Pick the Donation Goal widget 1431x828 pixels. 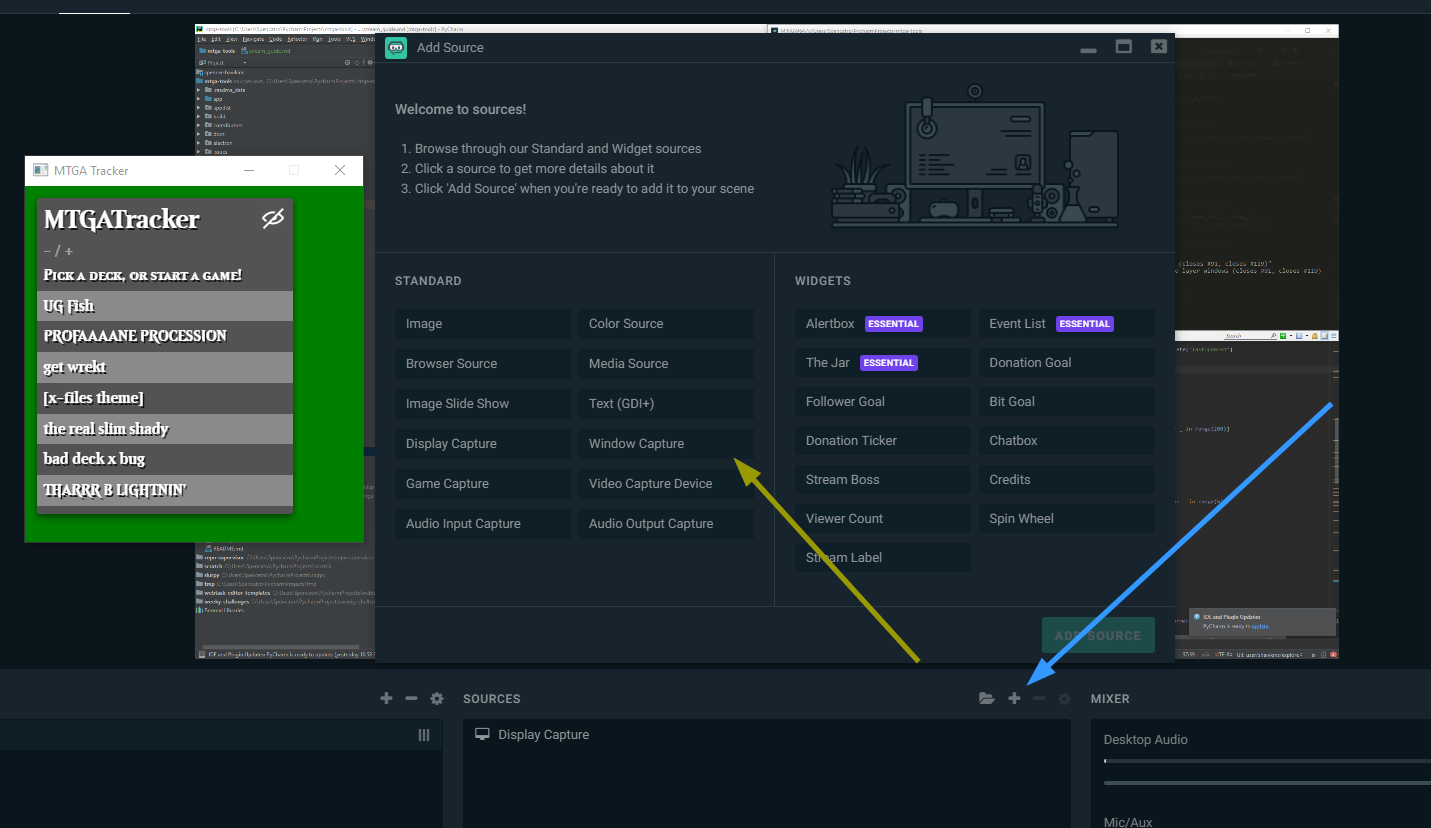point(1066,363)
